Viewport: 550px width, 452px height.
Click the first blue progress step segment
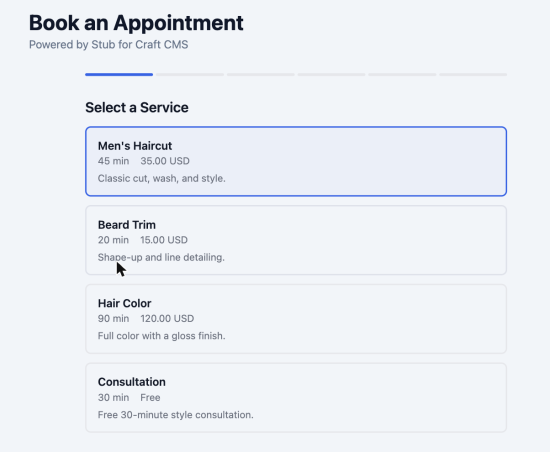click(119, 74)
